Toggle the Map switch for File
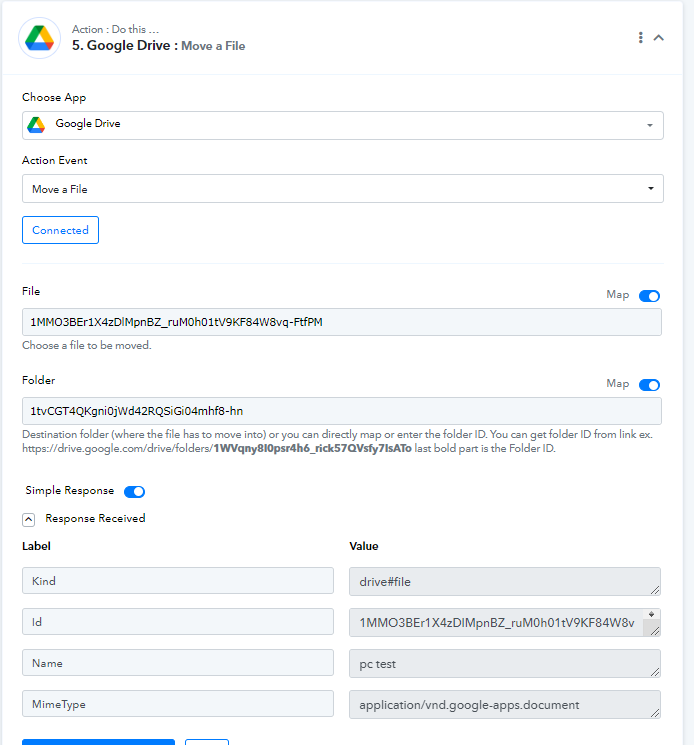This screenshot has height=745, width=694. (650, 296)
